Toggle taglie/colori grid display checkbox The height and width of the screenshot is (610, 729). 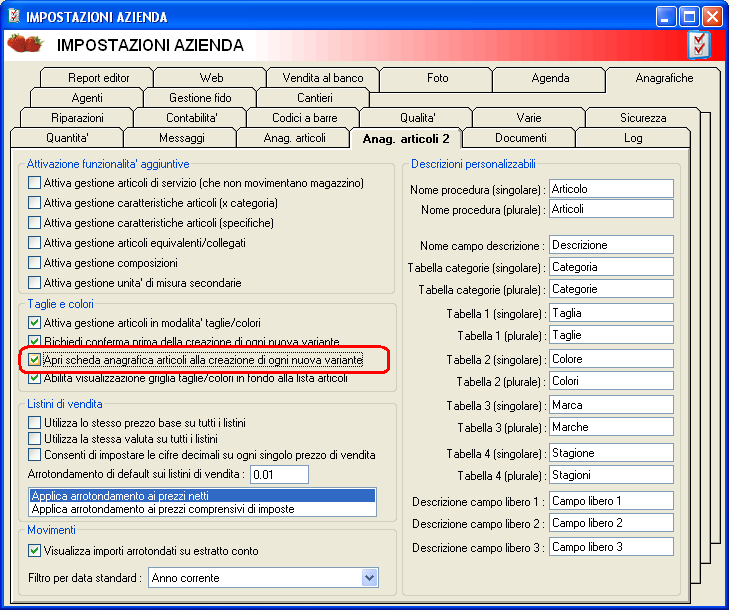click(34, 378)
